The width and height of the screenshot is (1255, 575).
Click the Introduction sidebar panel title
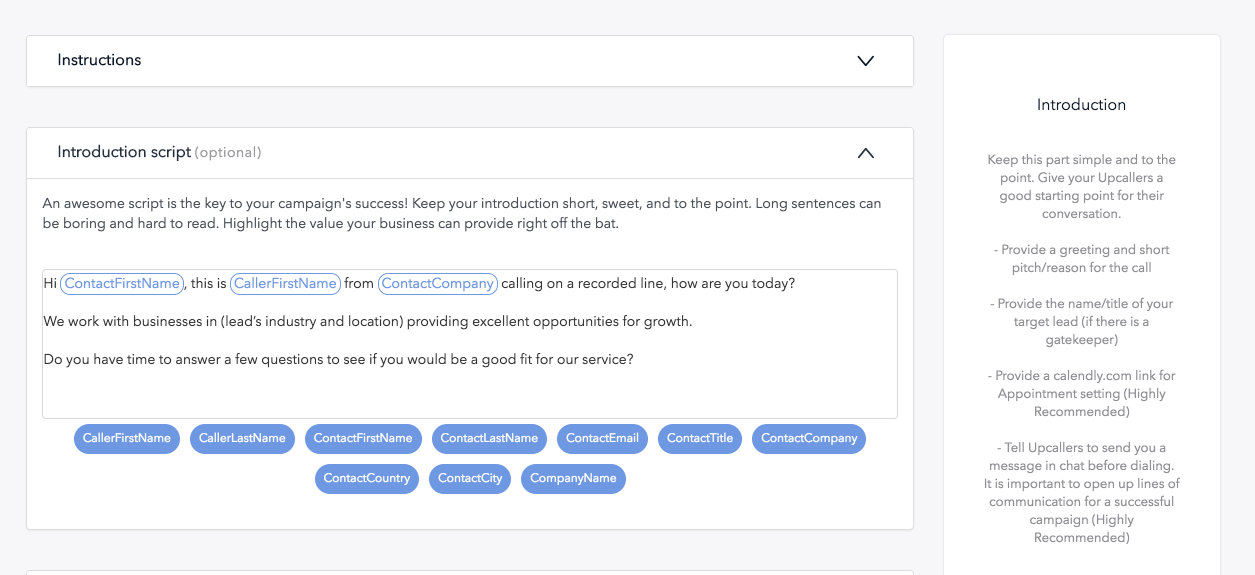tap(1081, 105)
